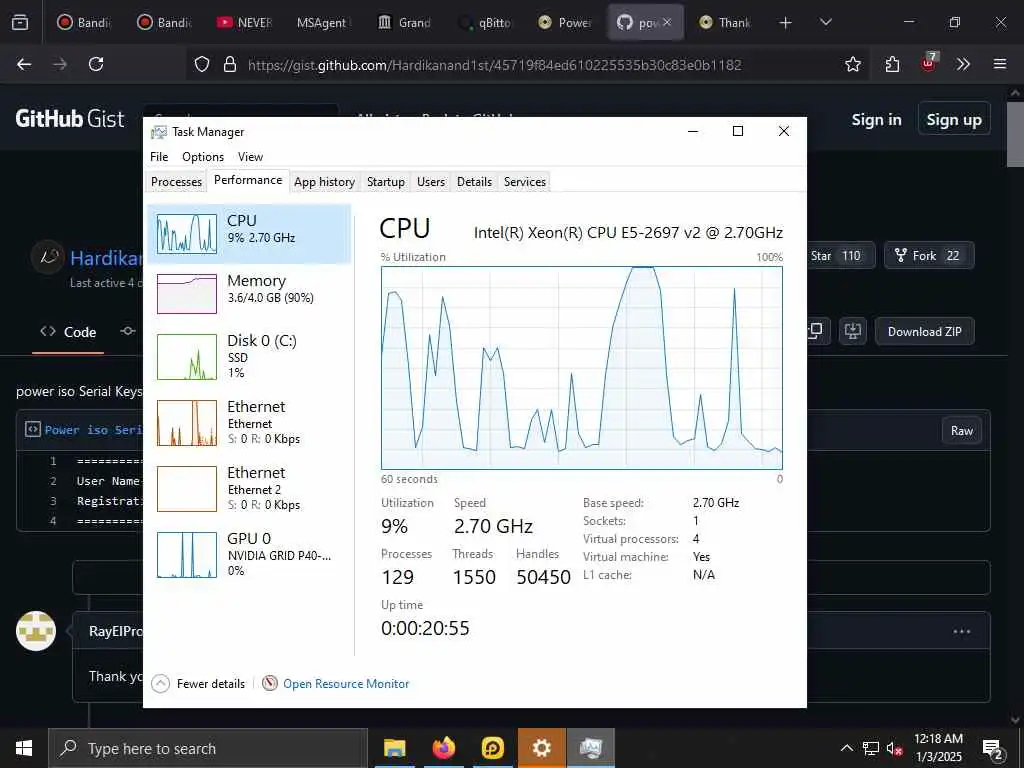Click the muted volume tray icon
The height and width of the screenshot is (768, 1024).
(894, 748)
